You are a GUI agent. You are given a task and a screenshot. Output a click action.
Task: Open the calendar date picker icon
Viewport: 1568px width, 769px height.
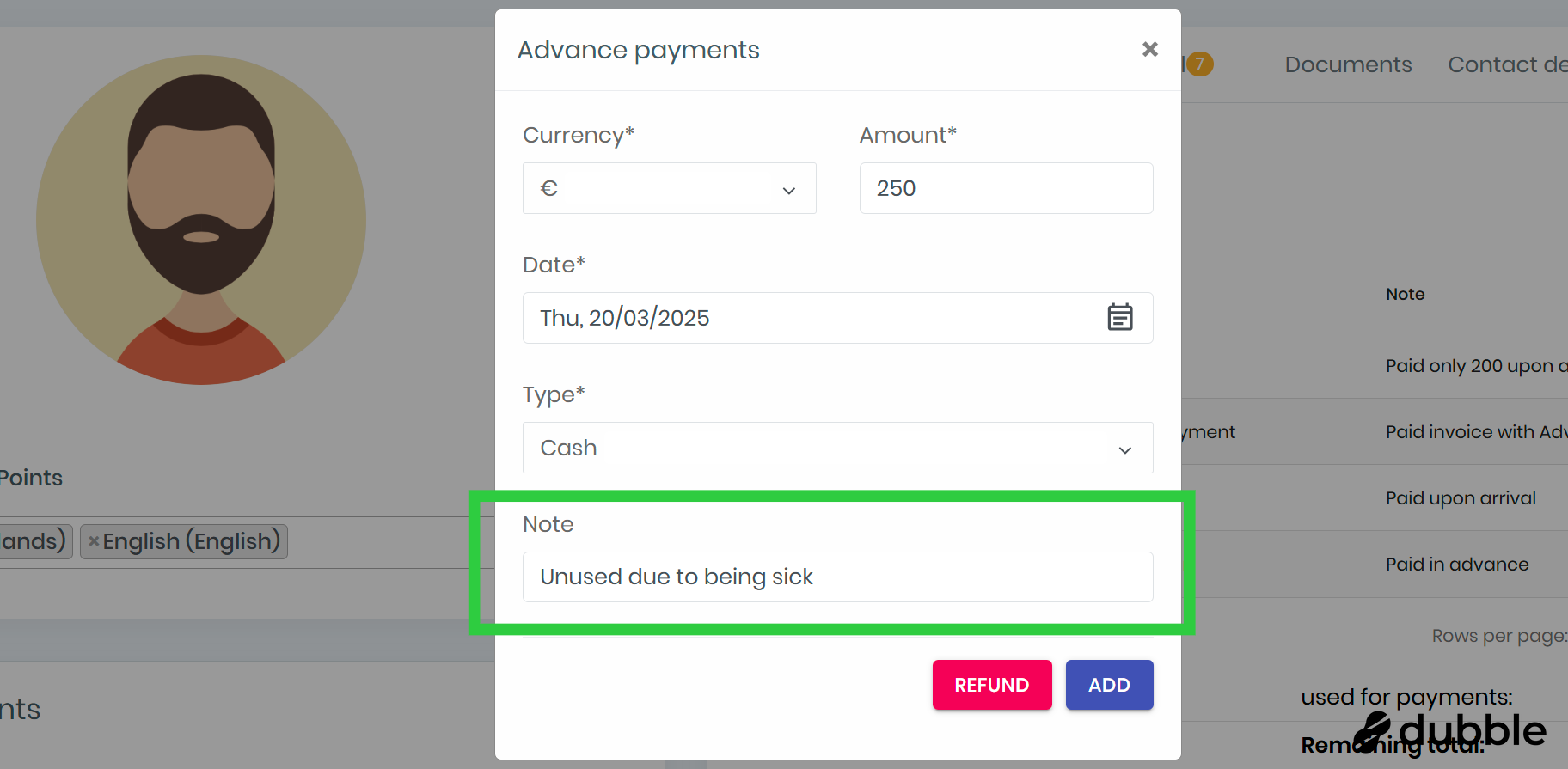1119,317
